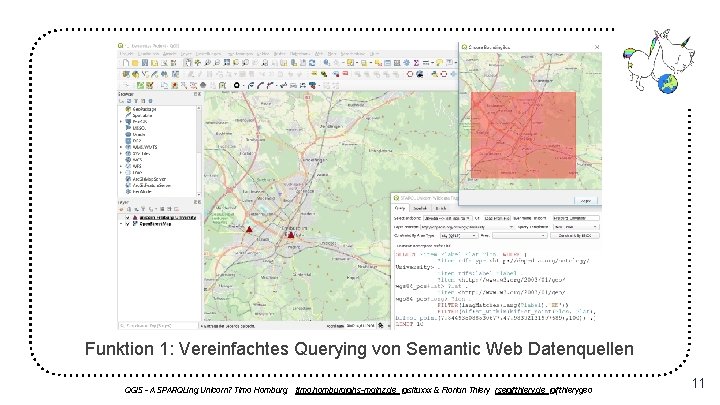Switch to the second tab next to Query
The height and width of the screenshot is (405, 720).
click(420, 208)
